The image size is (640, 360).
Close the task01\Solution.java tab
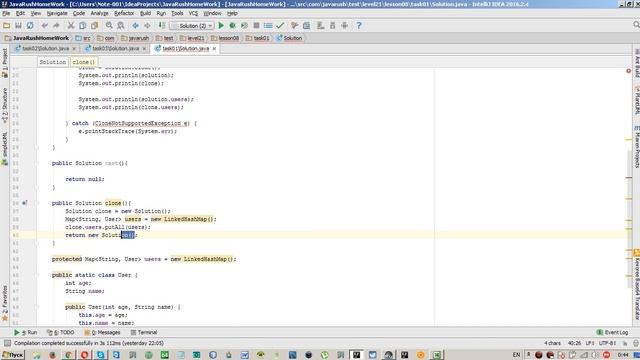point(214,49)
